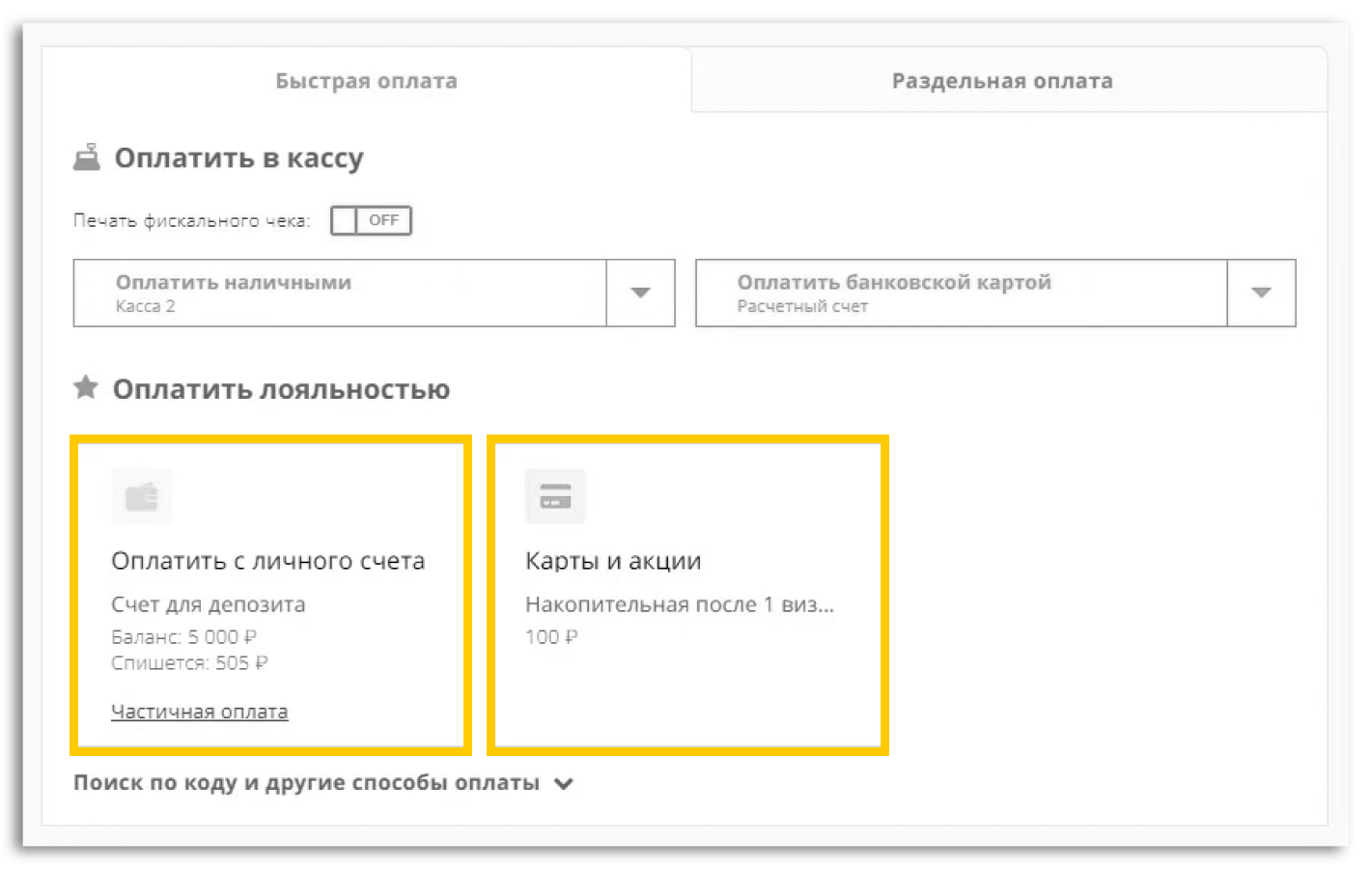
Task: Click the credit card icon above Карты и акции
Action: click(x=555, y=496)
